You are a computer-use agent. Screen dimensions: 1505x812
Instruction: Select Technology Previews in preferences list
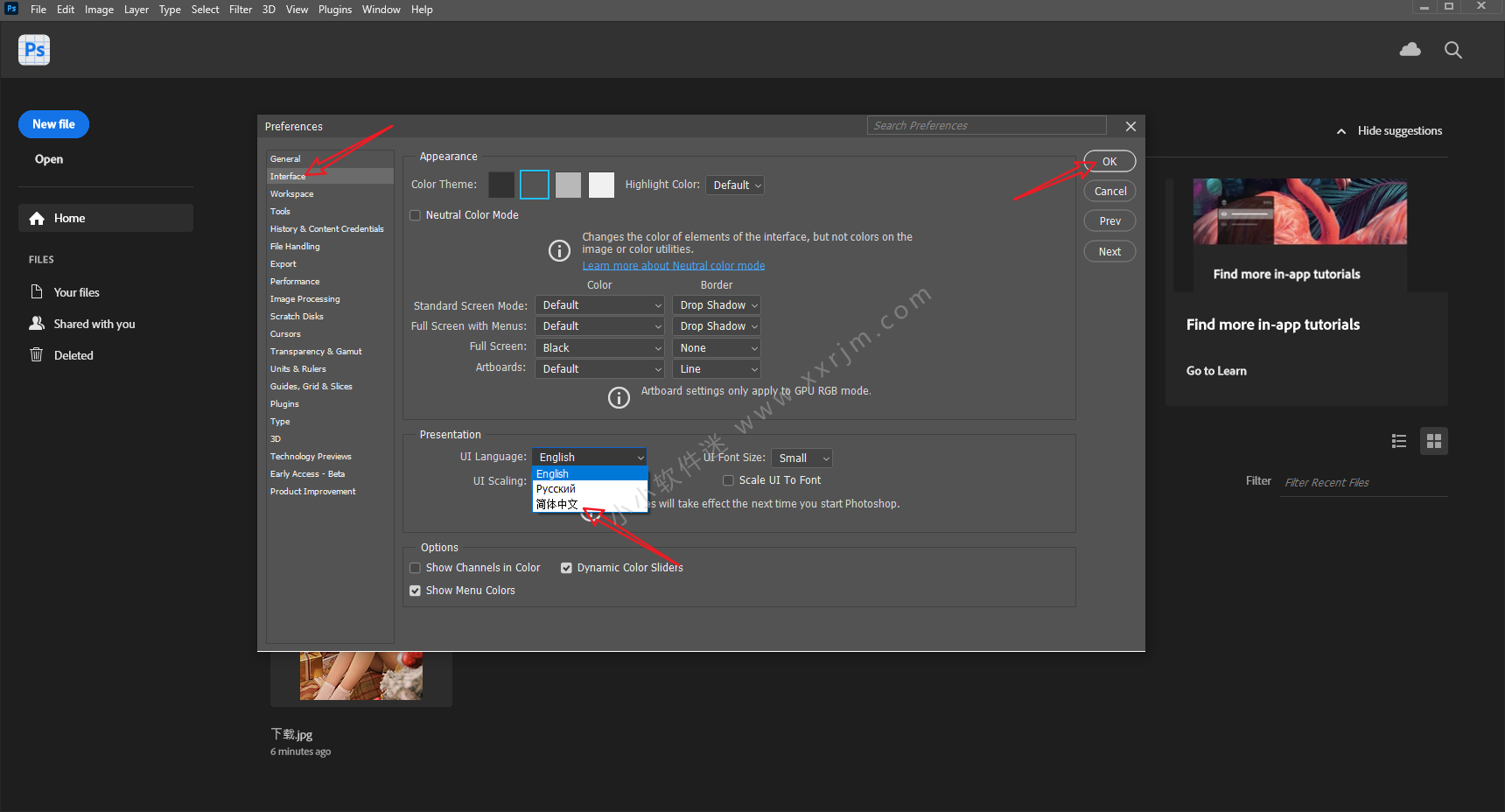[x=330, y=457]
